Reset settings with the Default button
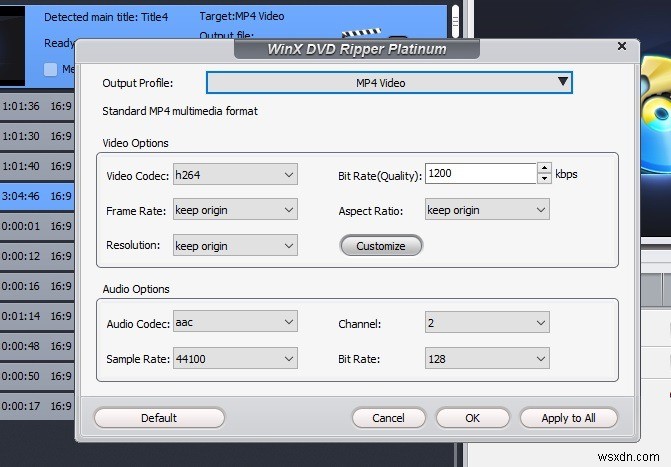The height and width of the screenshot is (467, 671). pyautogui.click(x=159, y=418)
